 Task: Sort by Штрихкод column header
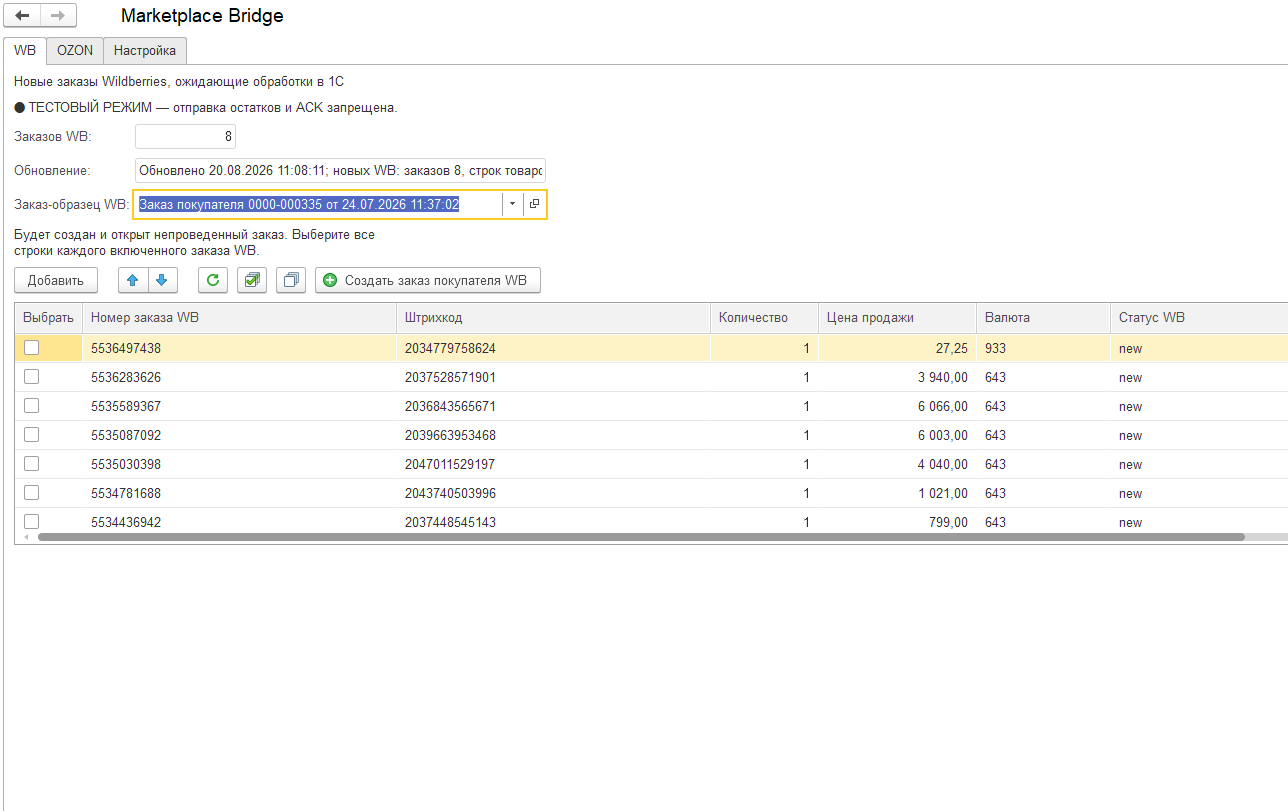[553, 318]
